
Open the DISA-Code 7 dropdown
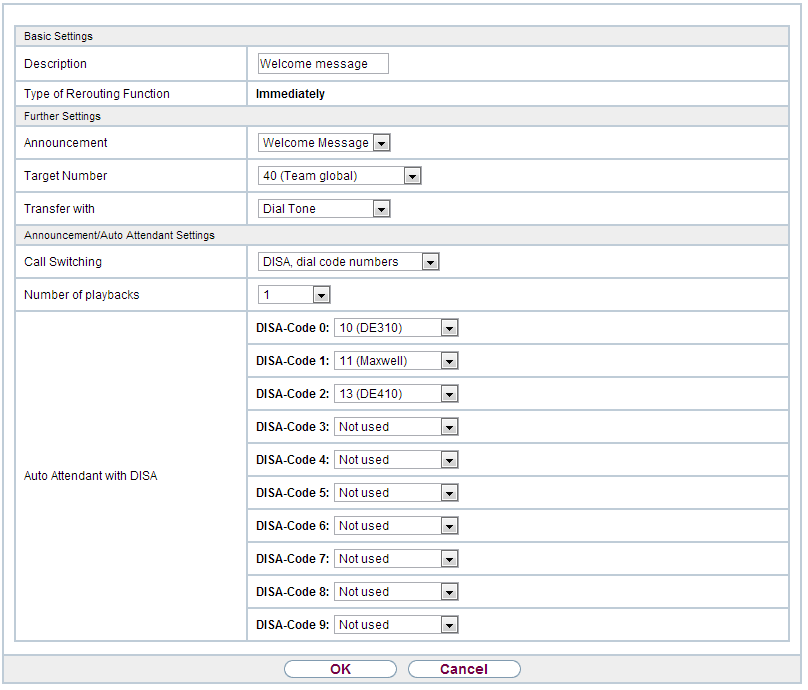point(396,559)
